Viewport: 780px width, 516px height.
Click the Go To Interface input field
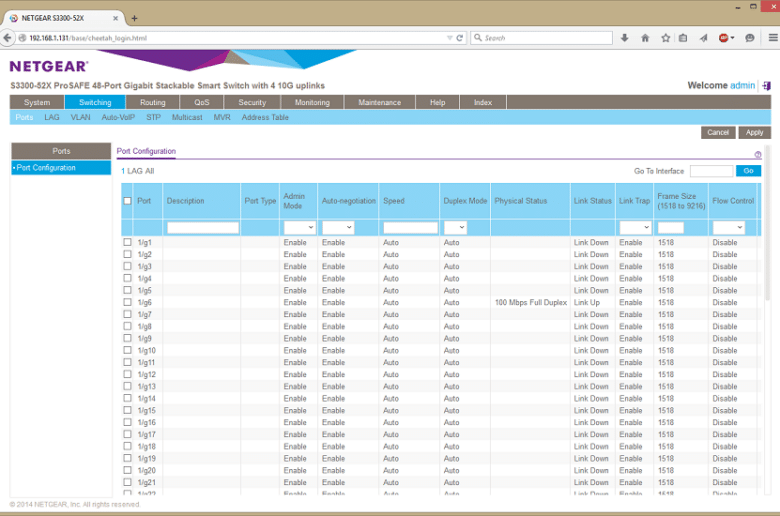tap(711, 171)
